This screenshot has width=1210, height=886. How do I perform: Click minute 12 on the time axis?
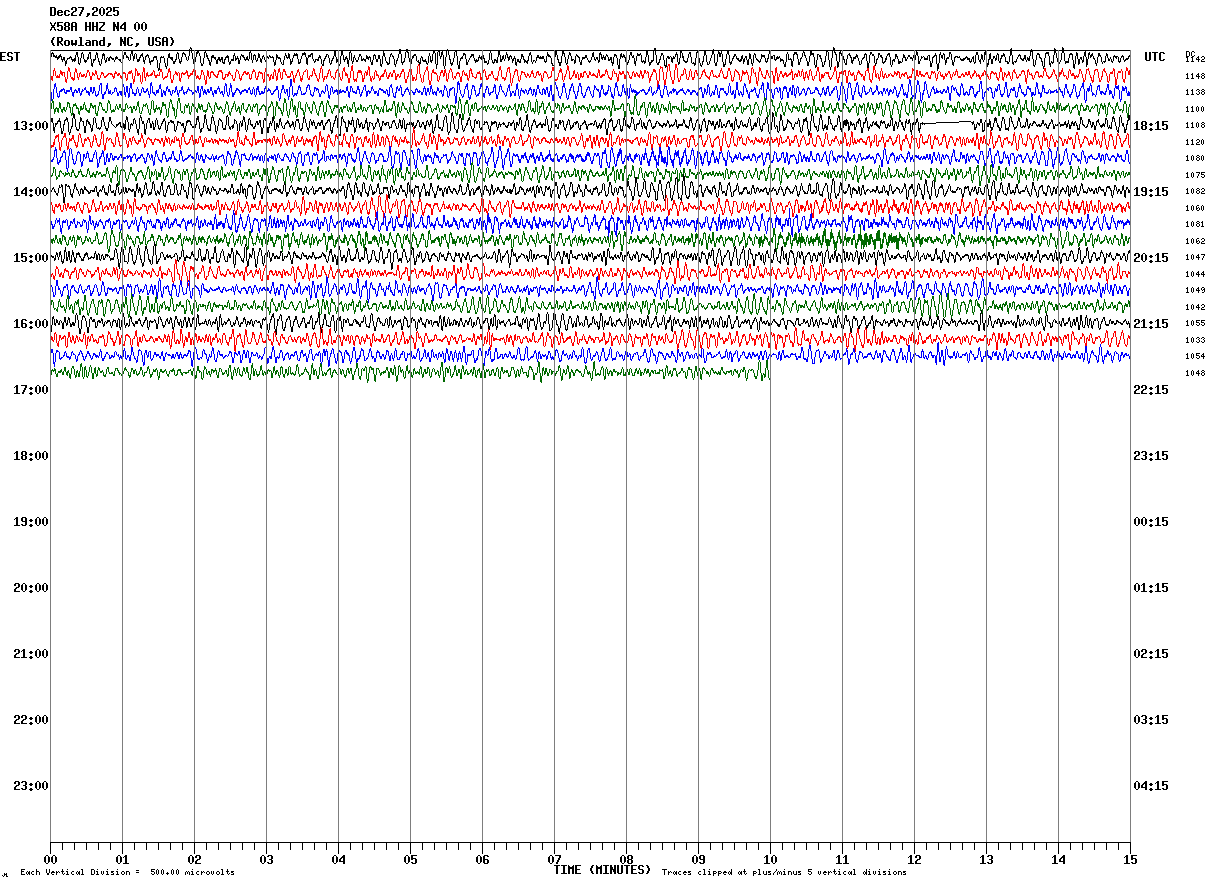[914, 860]
